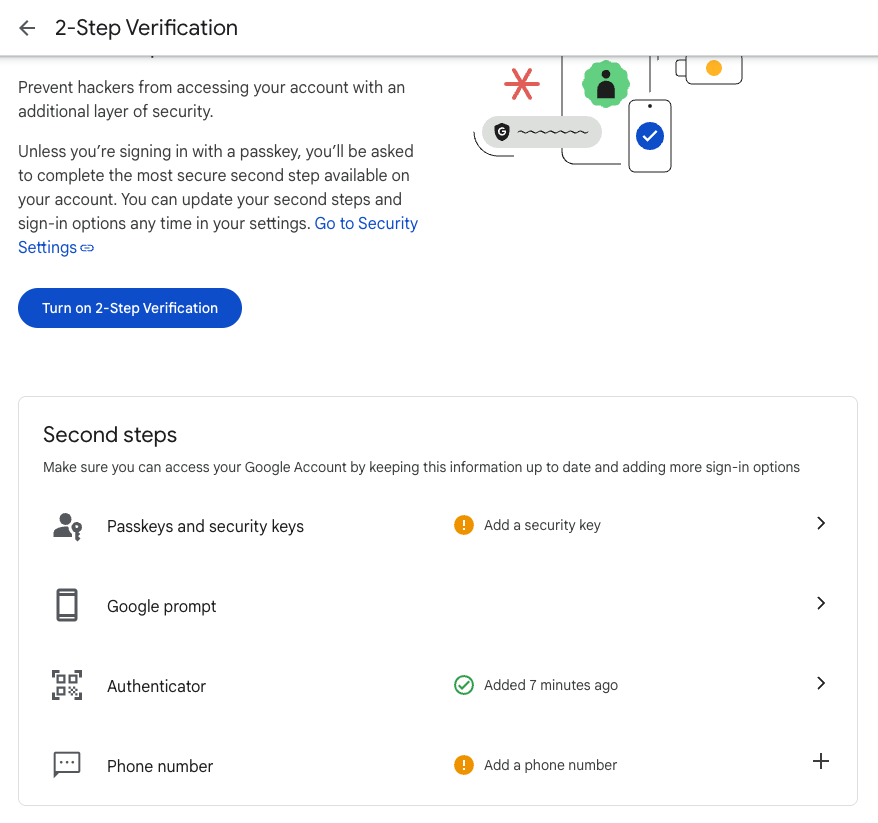878x823 pixels.
Task: Click the green checkmark beside Added 7 minutes ago
Action: click(464, 685)
